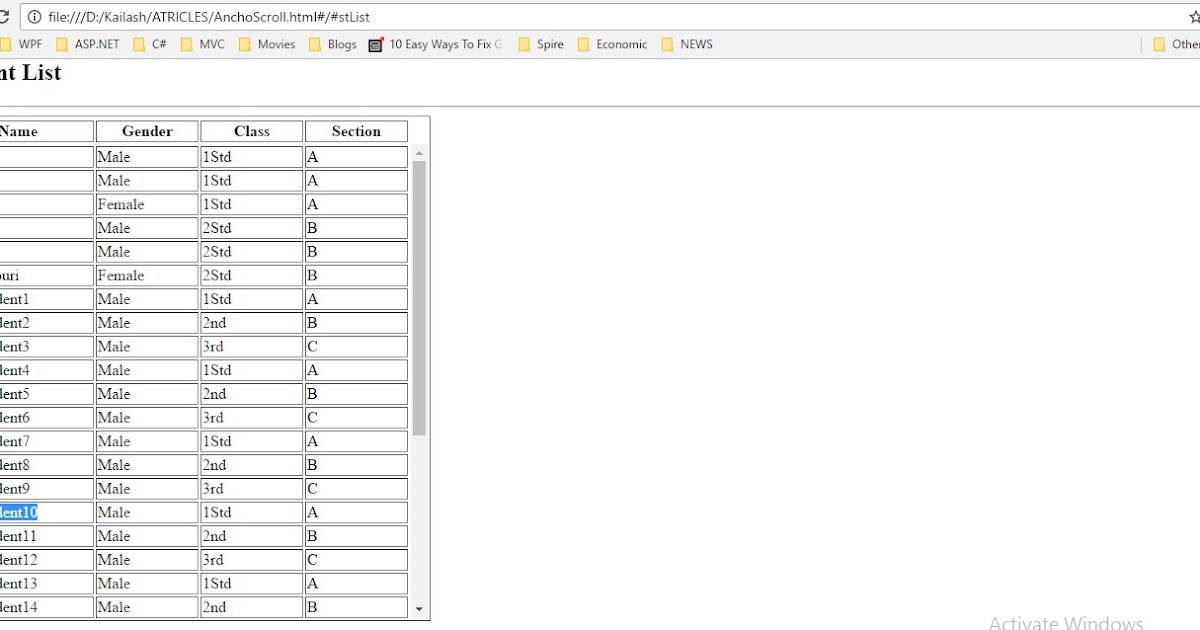Click the Gender column header
Viewport: 1200px width, 630px height.
(x=146, y=131)
